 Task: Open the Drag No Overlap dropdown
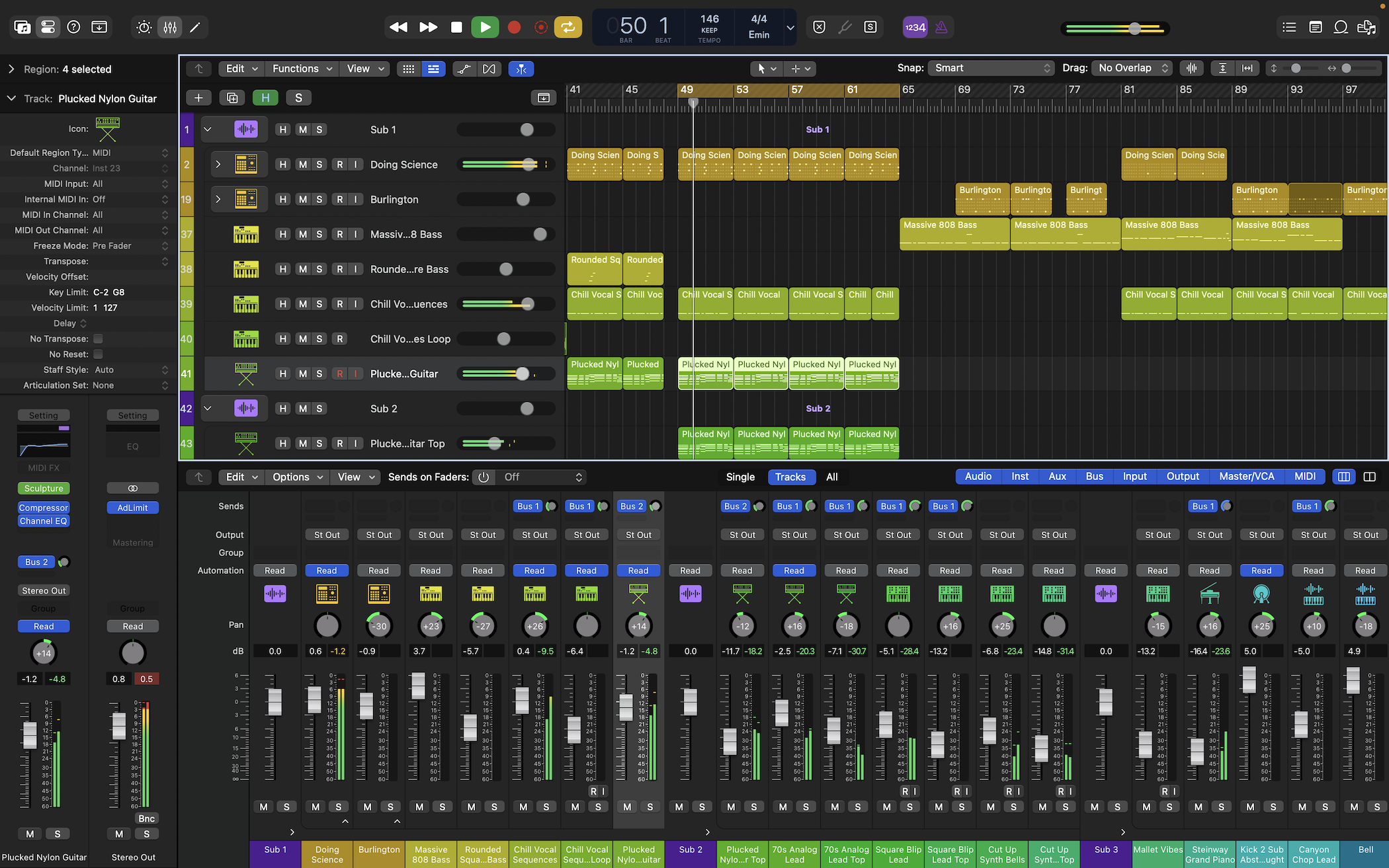[x=1132, y=68]
